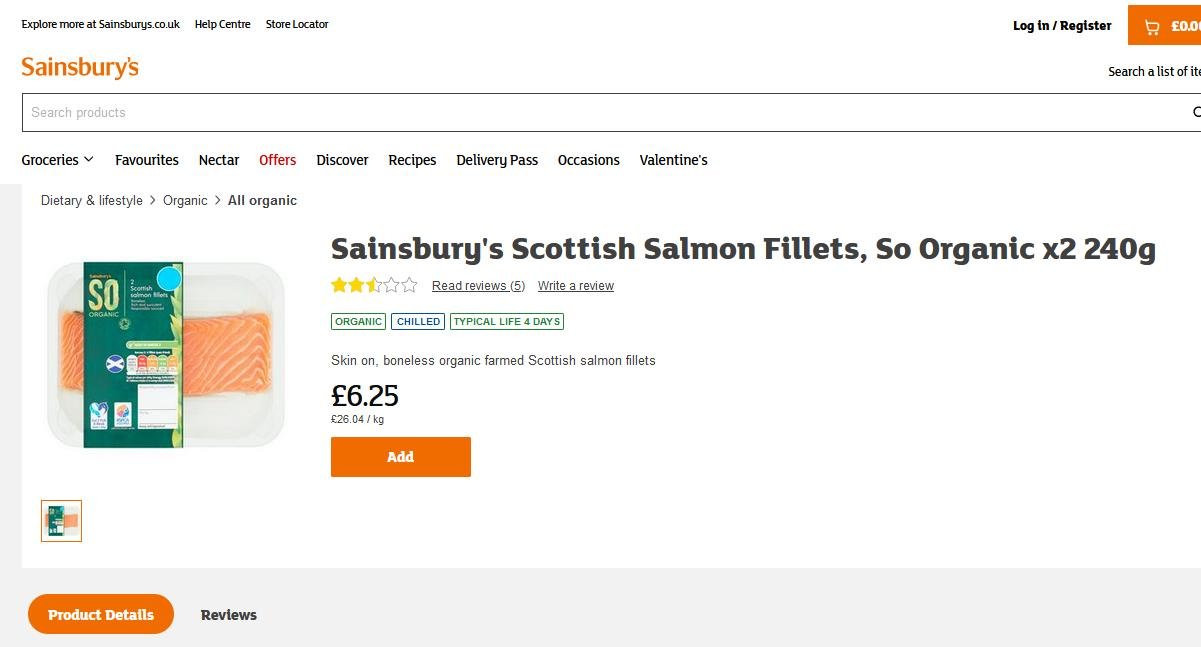The width and height of the screenshot is (1201, 647).
Task: Open the Read reviews (5) link
Action: [478, 286]
